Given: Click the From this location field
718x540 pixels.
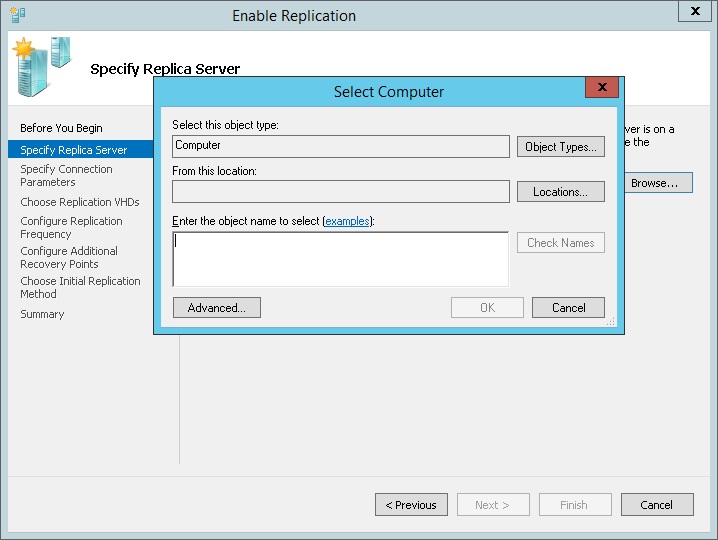Looking at the screenshot, I should pyautogui.click(x=341, y=191).
